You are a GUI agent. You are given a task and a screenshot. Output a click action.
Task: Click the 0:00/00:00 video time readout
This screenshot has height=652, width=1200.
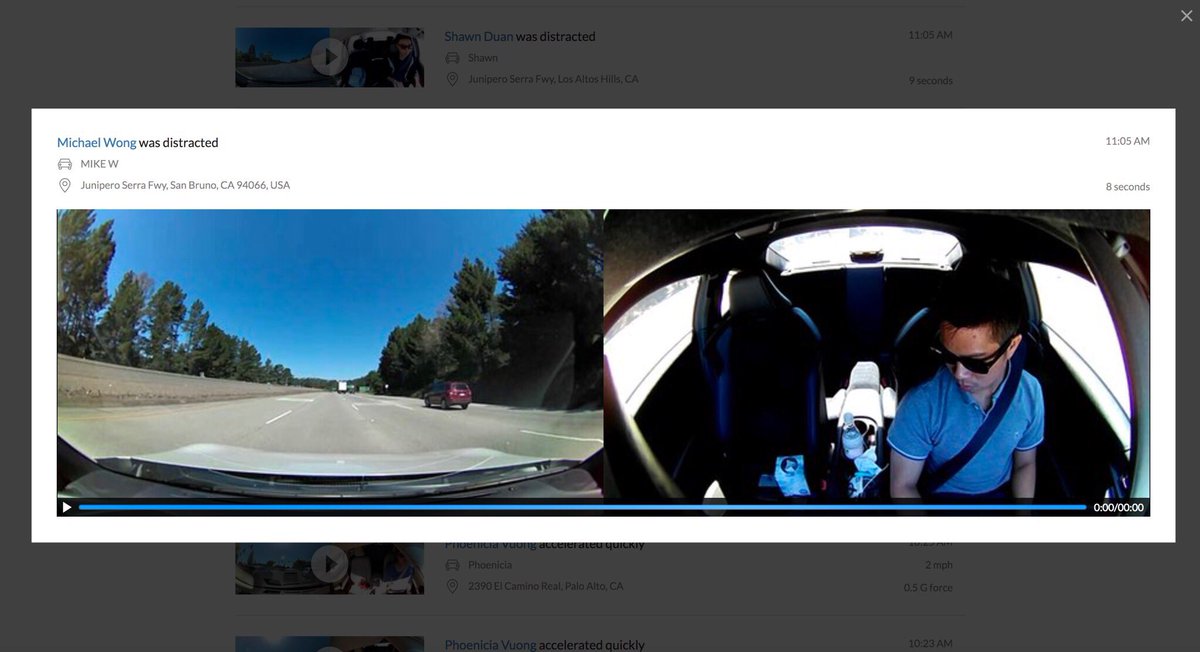pos(1118,508)
